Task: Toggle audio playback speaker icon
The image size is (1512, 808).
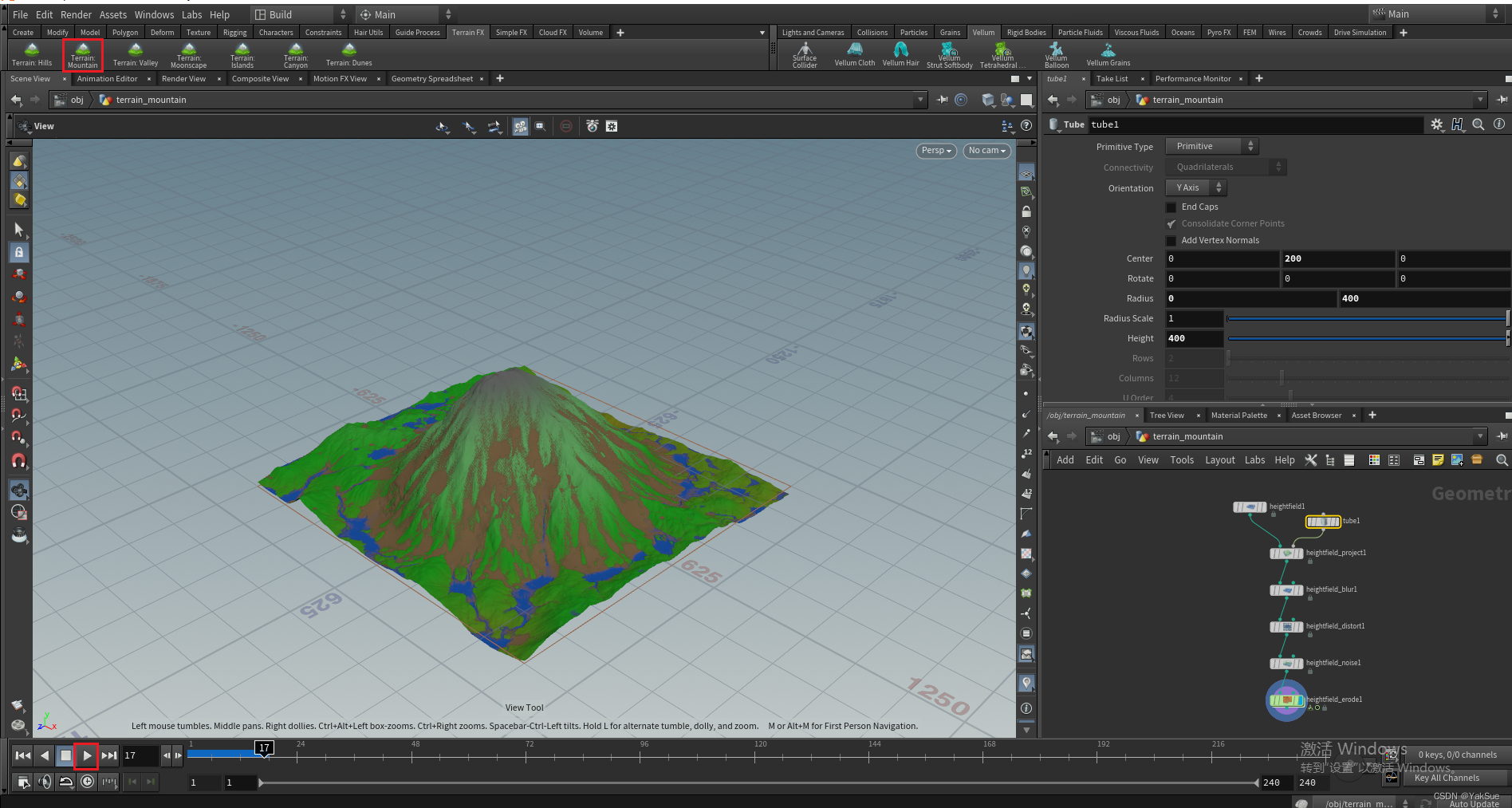Action: click(45, 782)
